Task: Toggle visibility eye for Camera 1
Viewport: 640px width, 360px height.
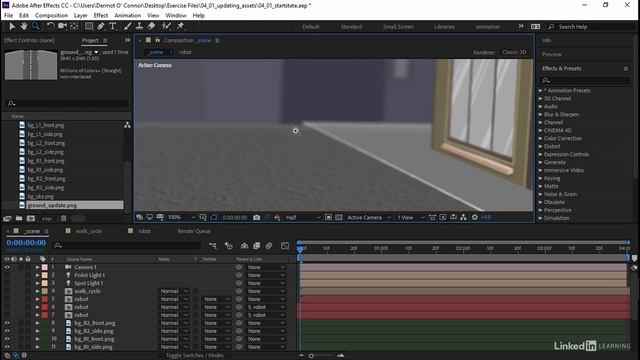Action: tap(7, 267)
